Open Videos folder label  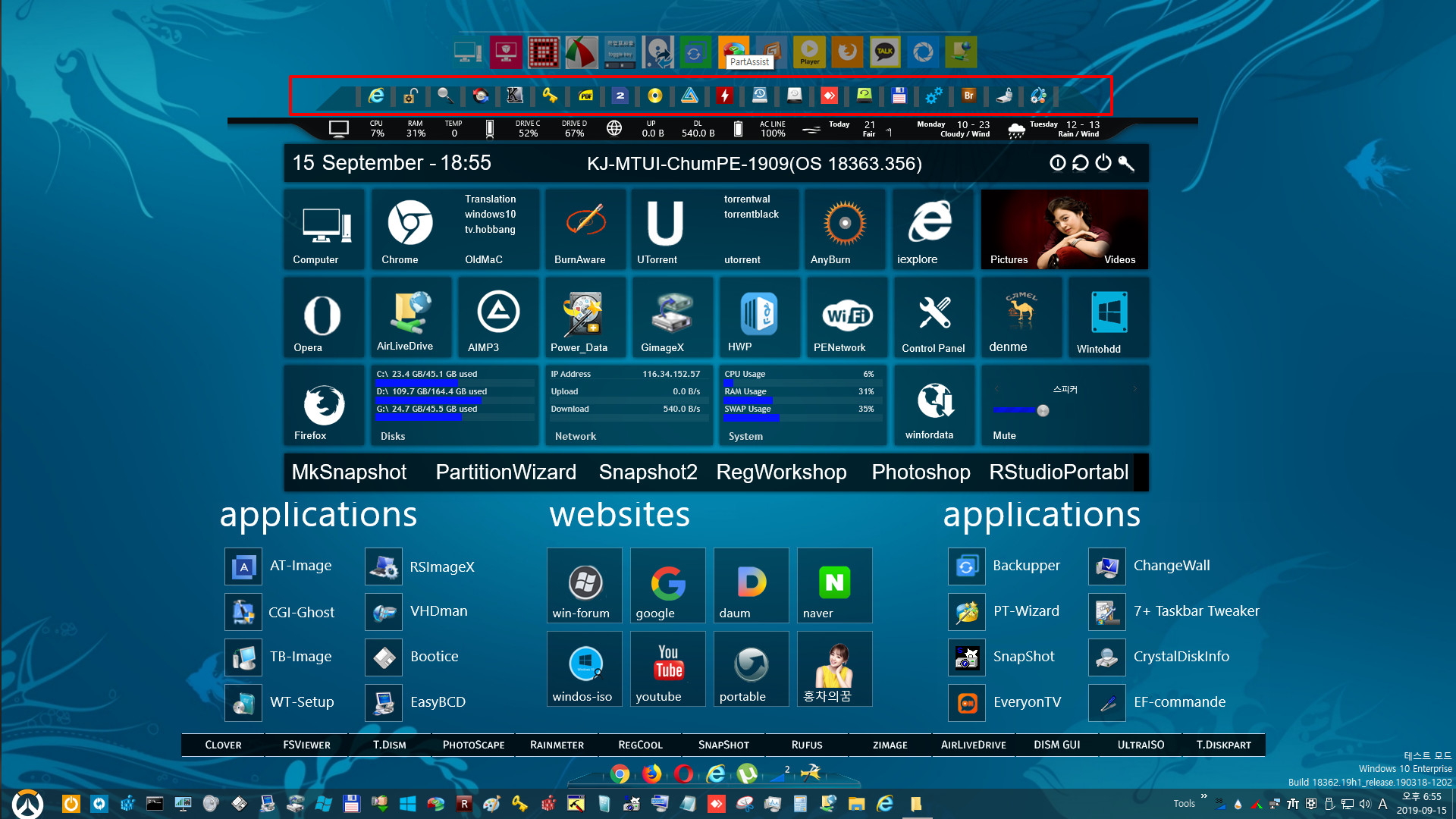click(1119, 259)
